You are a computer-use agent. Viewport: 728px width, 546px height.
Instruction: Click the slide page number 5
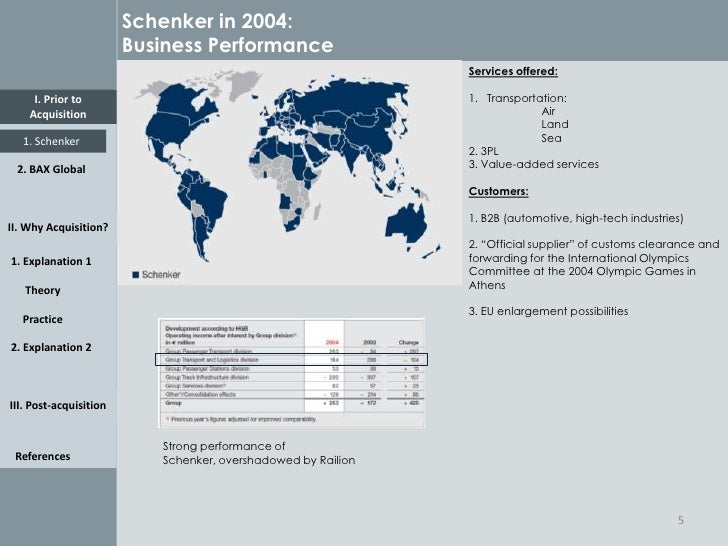pyautogui.click(x=681, y=520)
